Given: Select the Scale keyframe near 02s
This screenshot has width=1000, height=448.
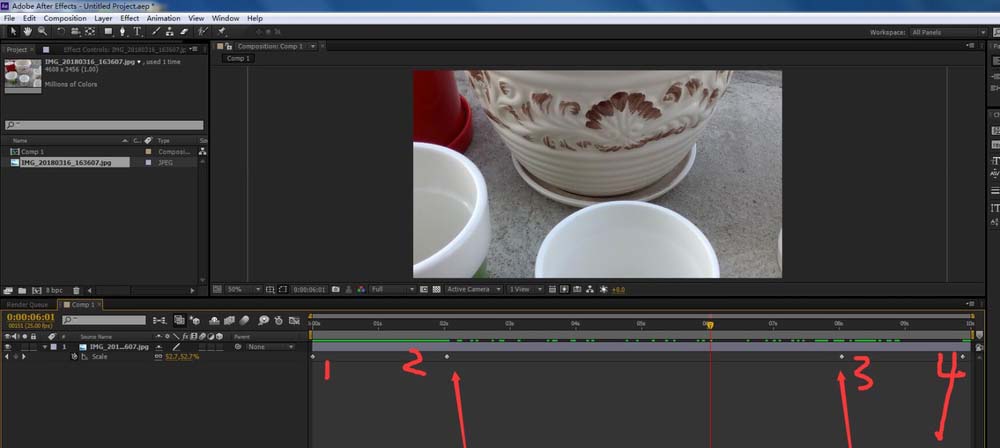Looking at the screenshot, I should pyautogui.click(x=447, y=357).
